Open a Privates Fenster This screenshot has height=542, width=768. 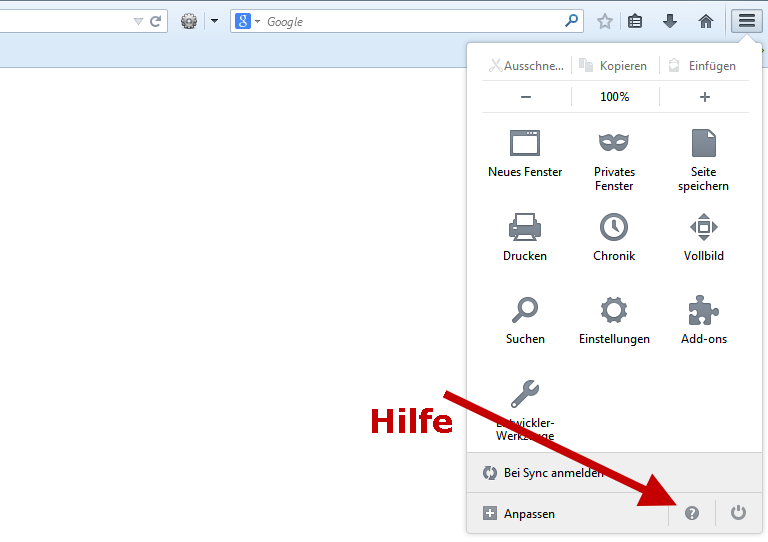pos(614,161)
